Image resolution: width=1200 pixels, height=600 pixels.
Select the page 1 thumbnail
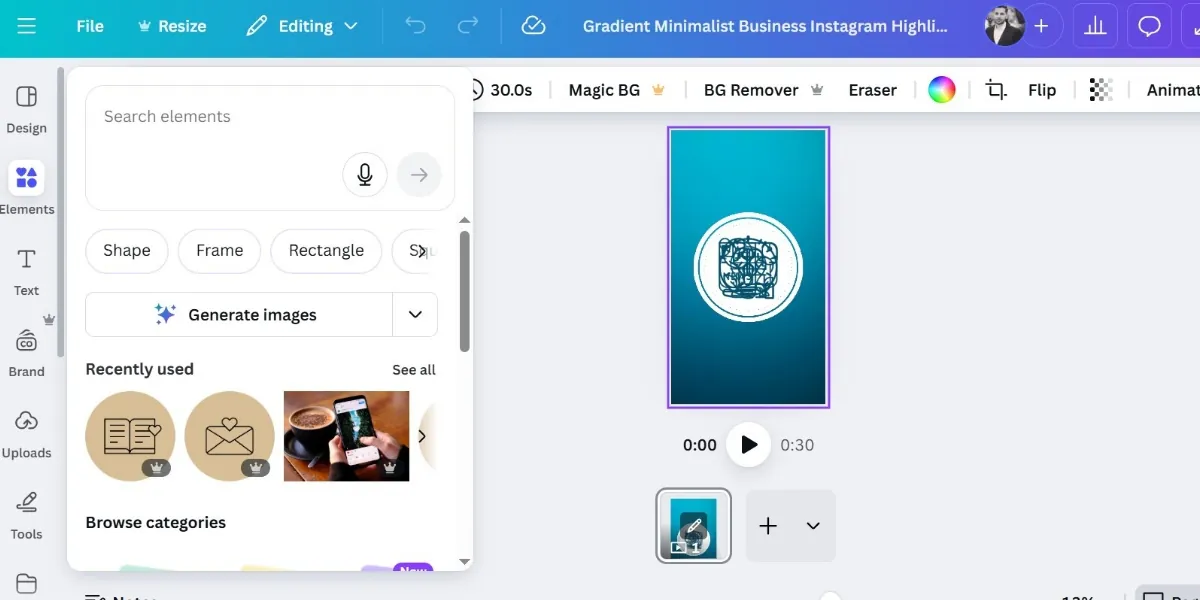pos(694,526)
